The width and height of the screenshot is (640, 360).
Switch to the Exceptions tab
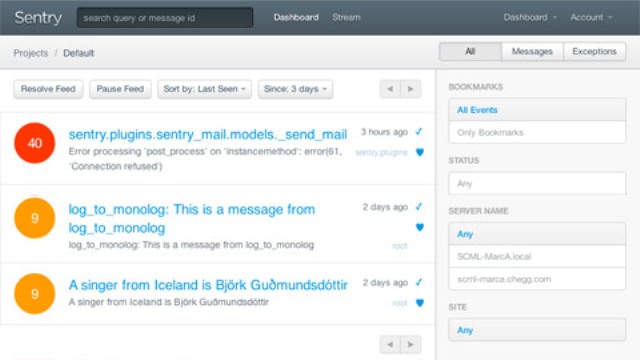[x=594, y=52]
